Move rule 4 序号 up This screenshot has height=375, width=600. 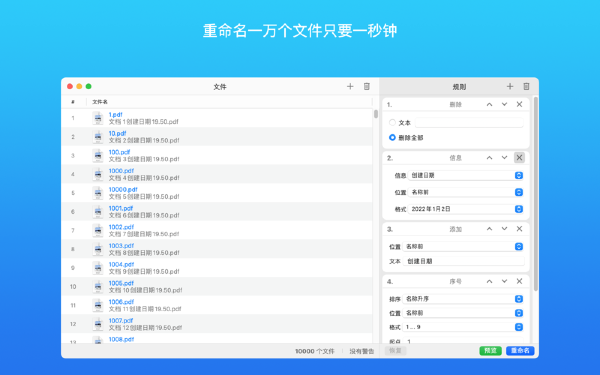(489, 281)
